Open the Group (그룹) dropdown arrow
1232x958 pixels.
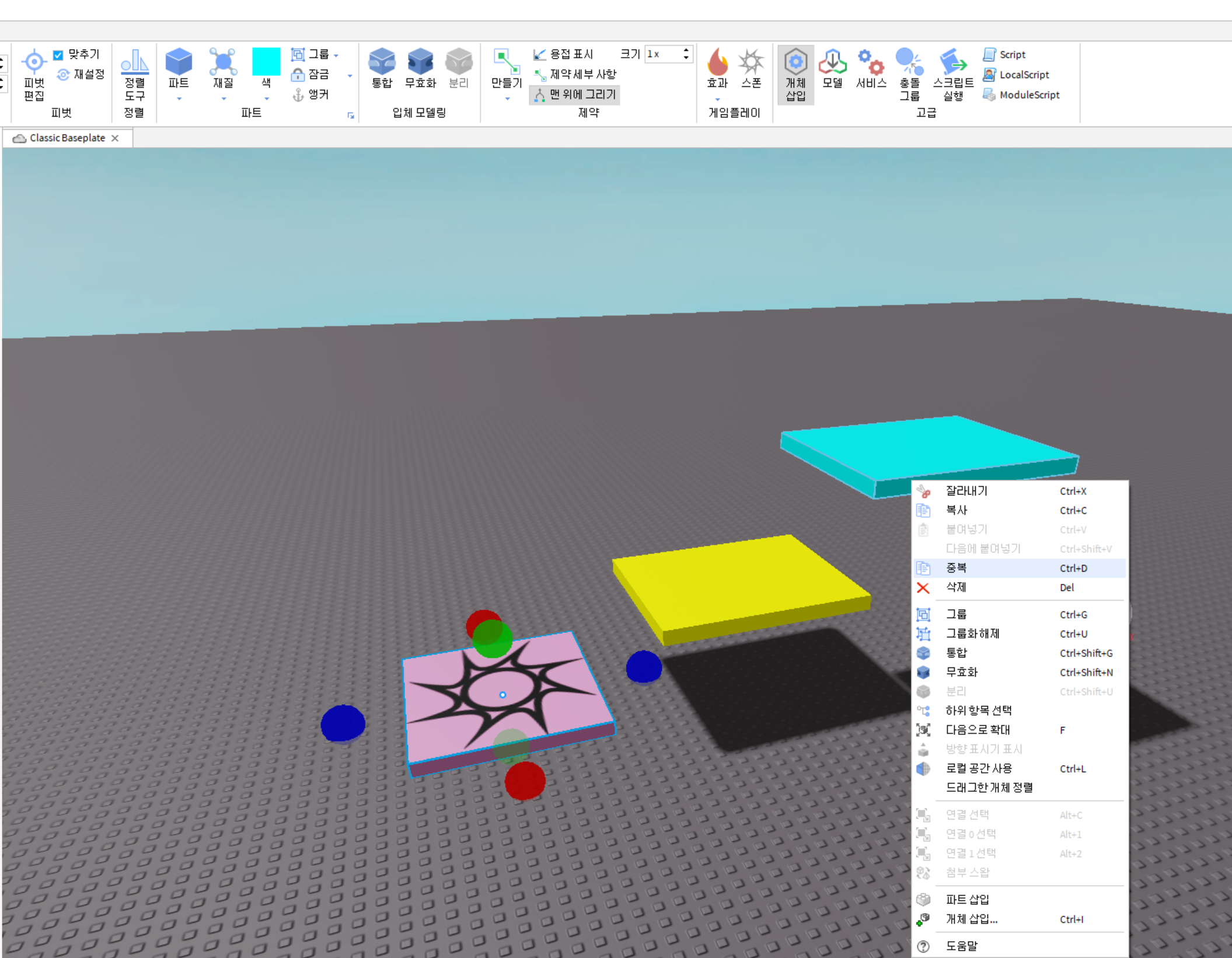[x=337, y=55]
